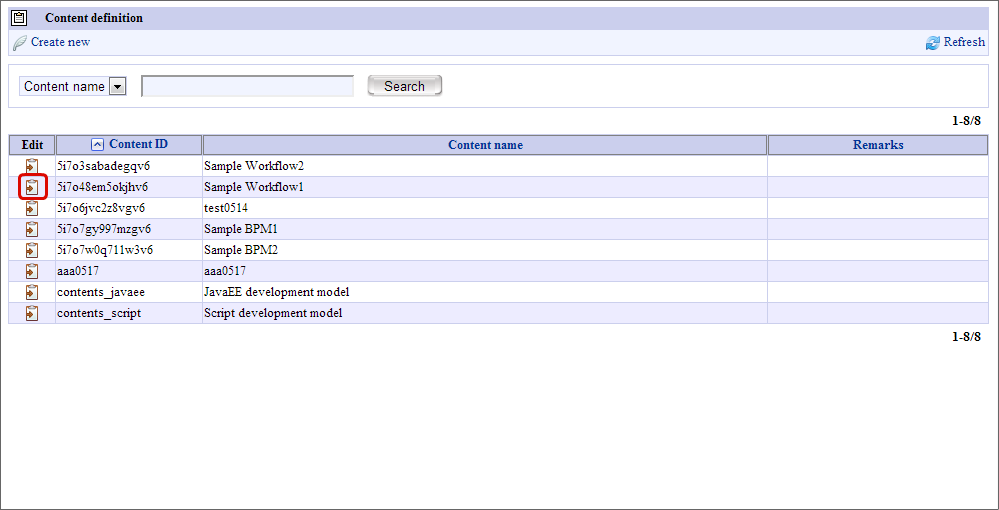This screenshot has width=999, height=510.
Task: Click the Refresh arrows icon
Action: click(933, 43)
